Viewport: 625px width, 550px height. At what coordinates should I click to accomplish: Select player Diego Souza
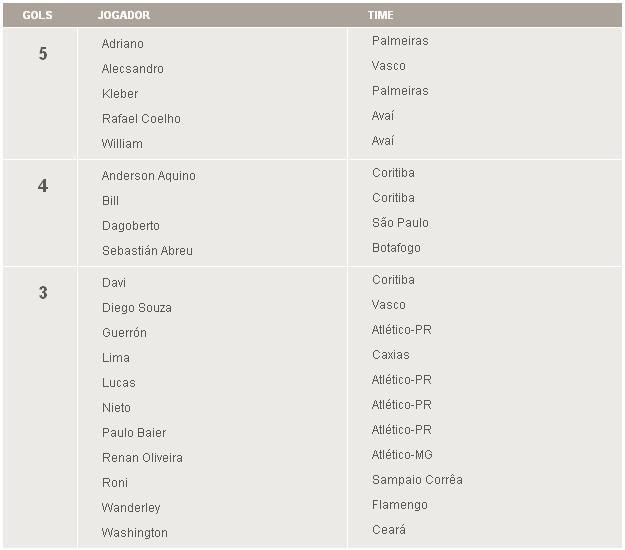click(x=136, y=308)
